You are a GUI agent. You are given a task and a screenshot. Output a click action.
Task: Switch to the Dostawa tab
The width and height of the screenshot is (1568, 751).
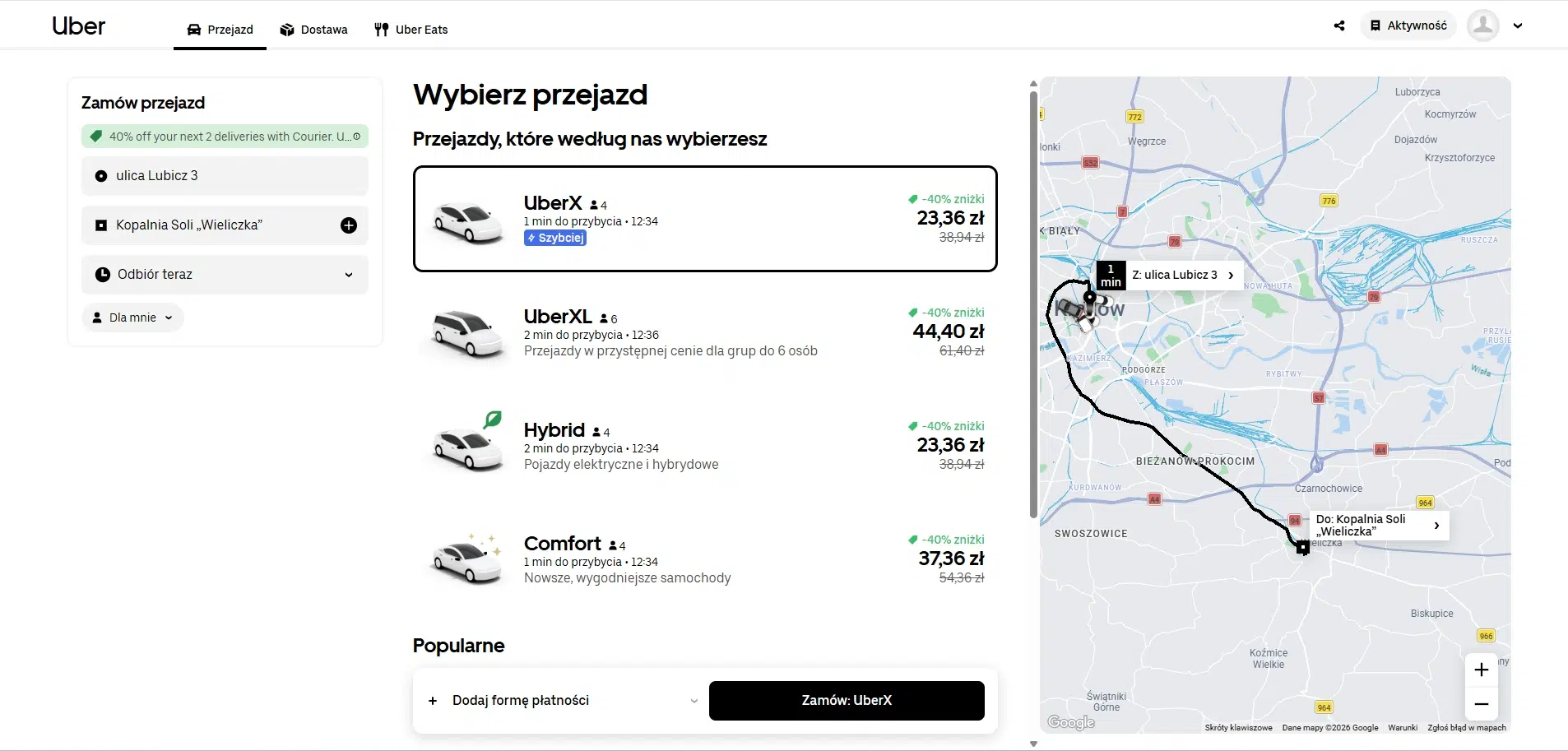[314, 29]
